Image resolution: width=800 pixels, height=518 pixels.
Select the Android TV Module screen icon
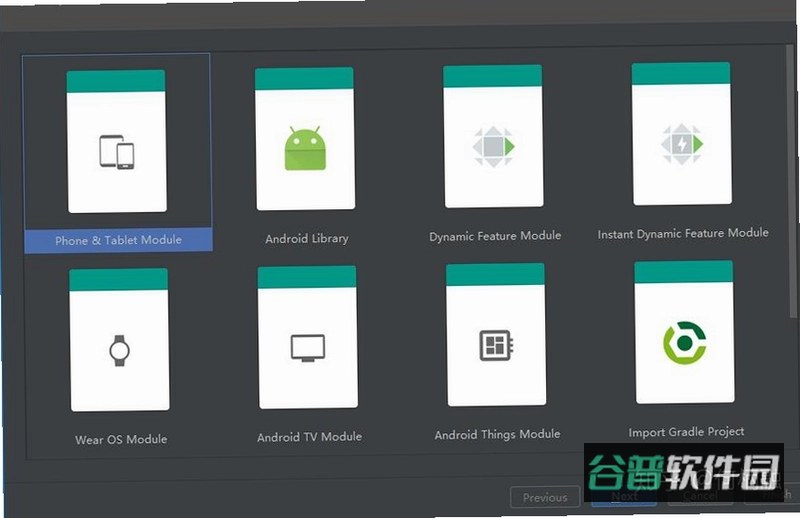[x=308, y=348]
